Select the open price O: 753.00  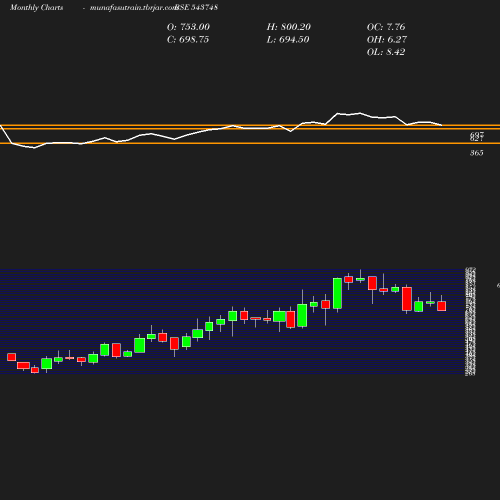coord(188,27)
